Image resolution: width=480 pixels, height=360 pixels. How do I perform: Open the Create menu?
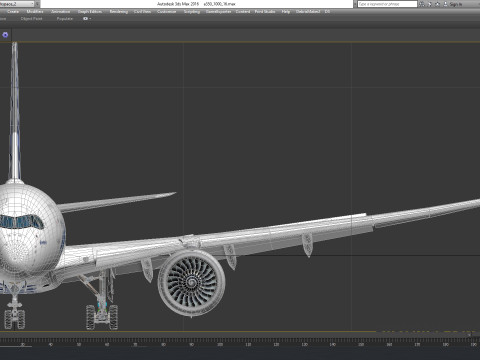coord(13,12)
